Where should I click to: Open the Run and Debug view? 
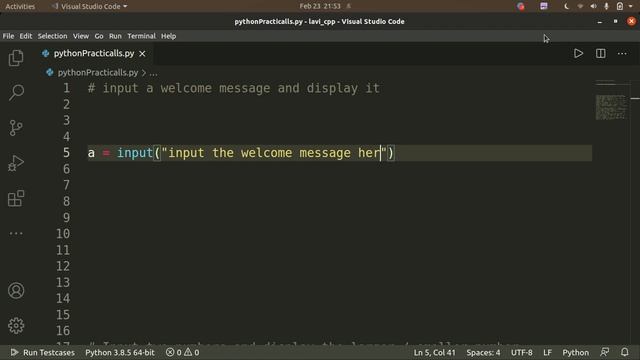tap(16, 163)
